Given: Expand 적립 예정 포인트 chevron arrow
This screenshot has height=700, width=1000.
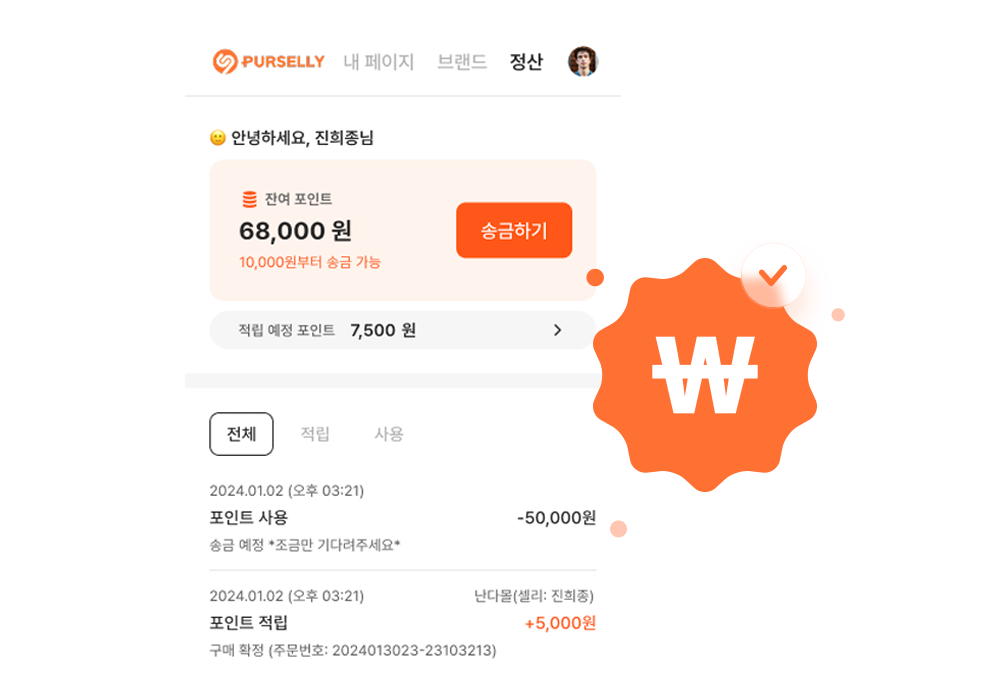Looking at the screenshot, I should pyautogui.click(x=557, y=330).
